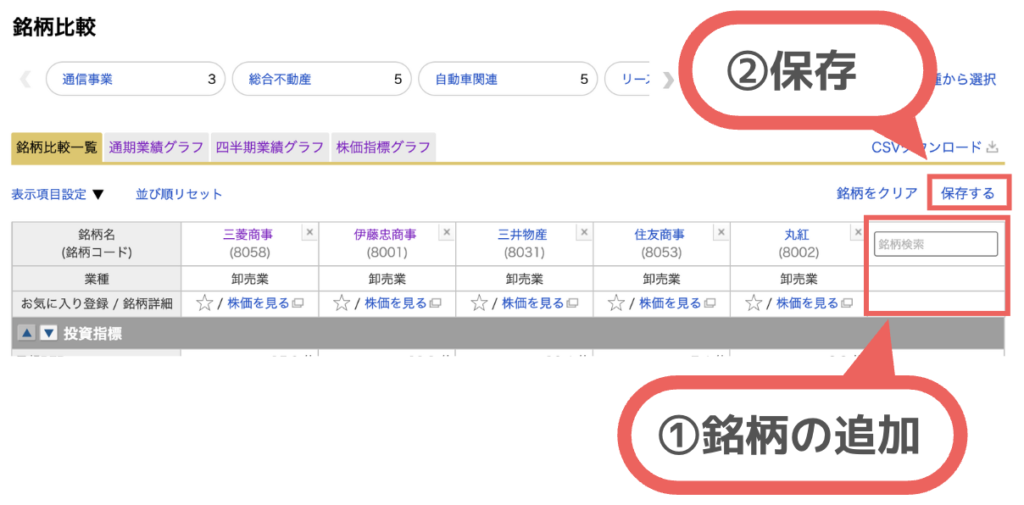Expand the 表示項目設定 dropdown

tap(57, 194)
